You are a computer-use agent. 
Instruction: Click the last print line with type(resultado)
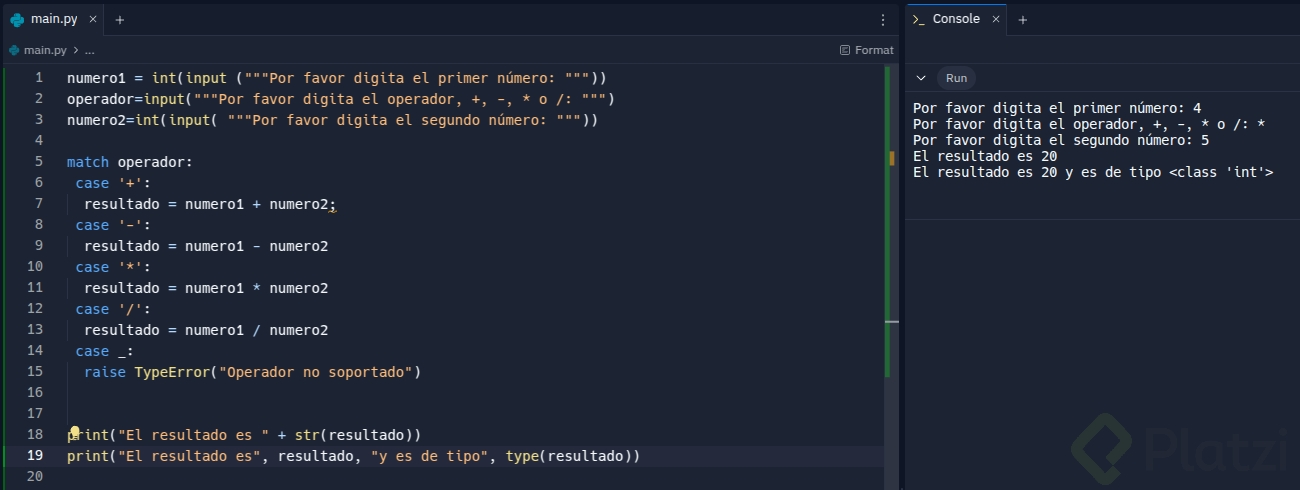tap(353, 456)
